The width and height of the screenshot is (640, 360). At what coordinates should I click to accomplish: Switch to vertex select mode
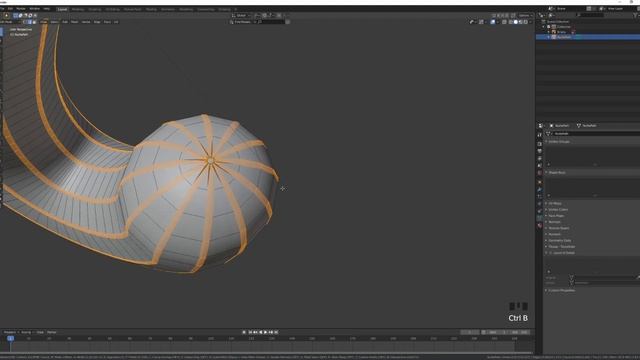coord(25,22)
